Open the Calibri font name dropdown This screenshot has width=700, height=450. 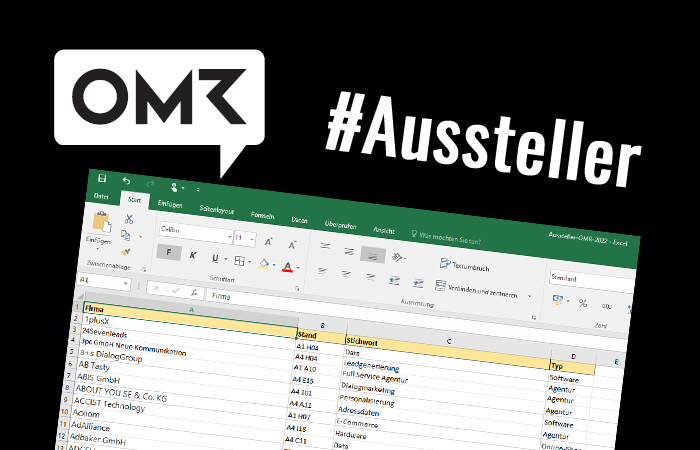(x=230, y=237)
